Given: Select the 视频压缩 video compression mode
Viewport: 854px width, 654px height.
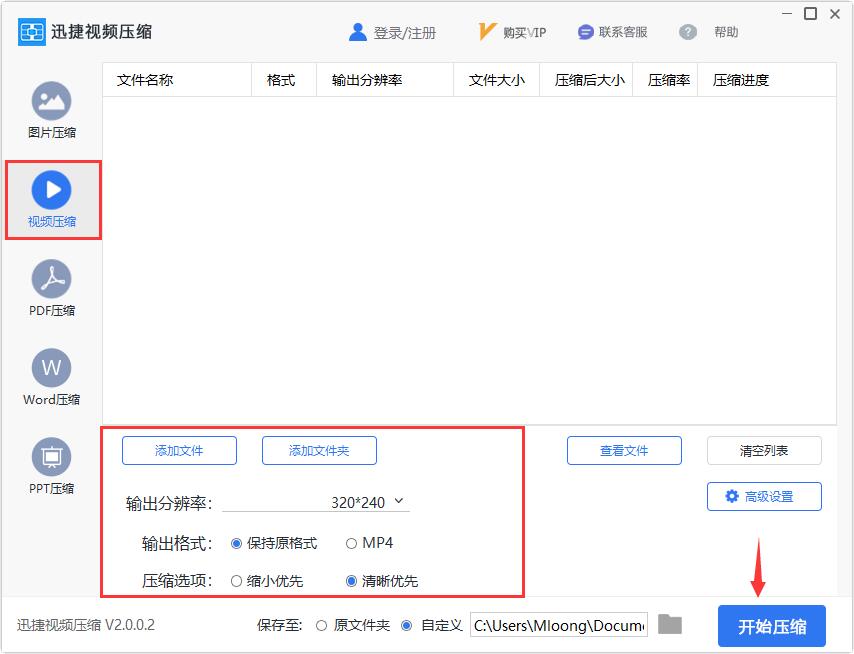Looking at the screenshot, I should [x=51, y=199].
